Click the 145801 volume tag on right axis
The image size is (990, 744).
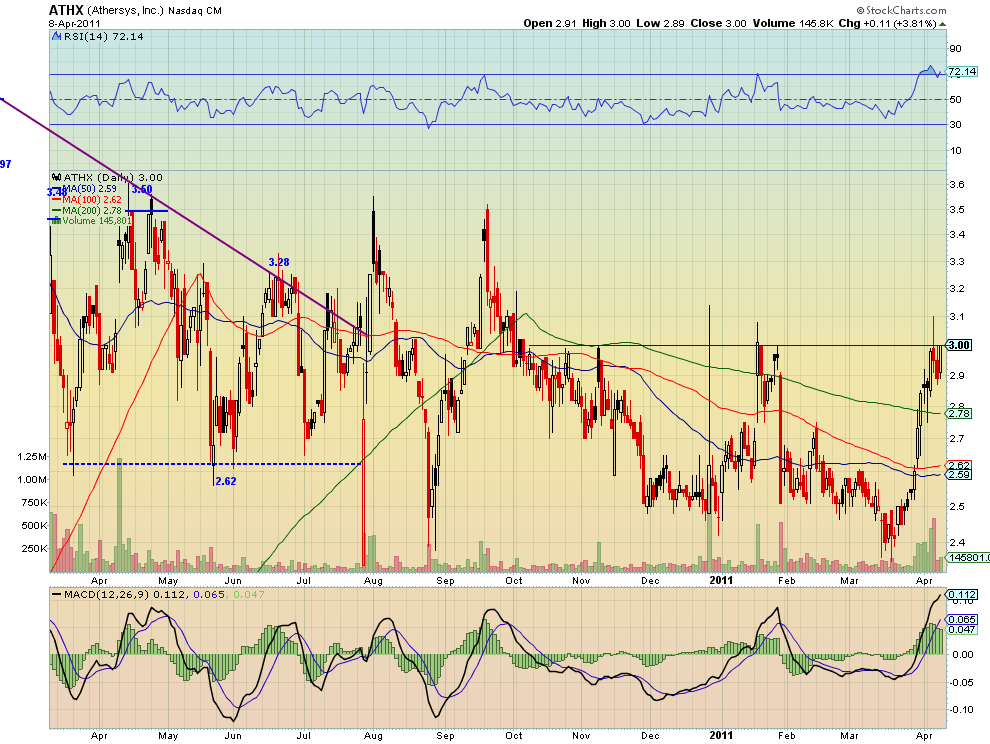pyautogui.click(x=969, y=558)
